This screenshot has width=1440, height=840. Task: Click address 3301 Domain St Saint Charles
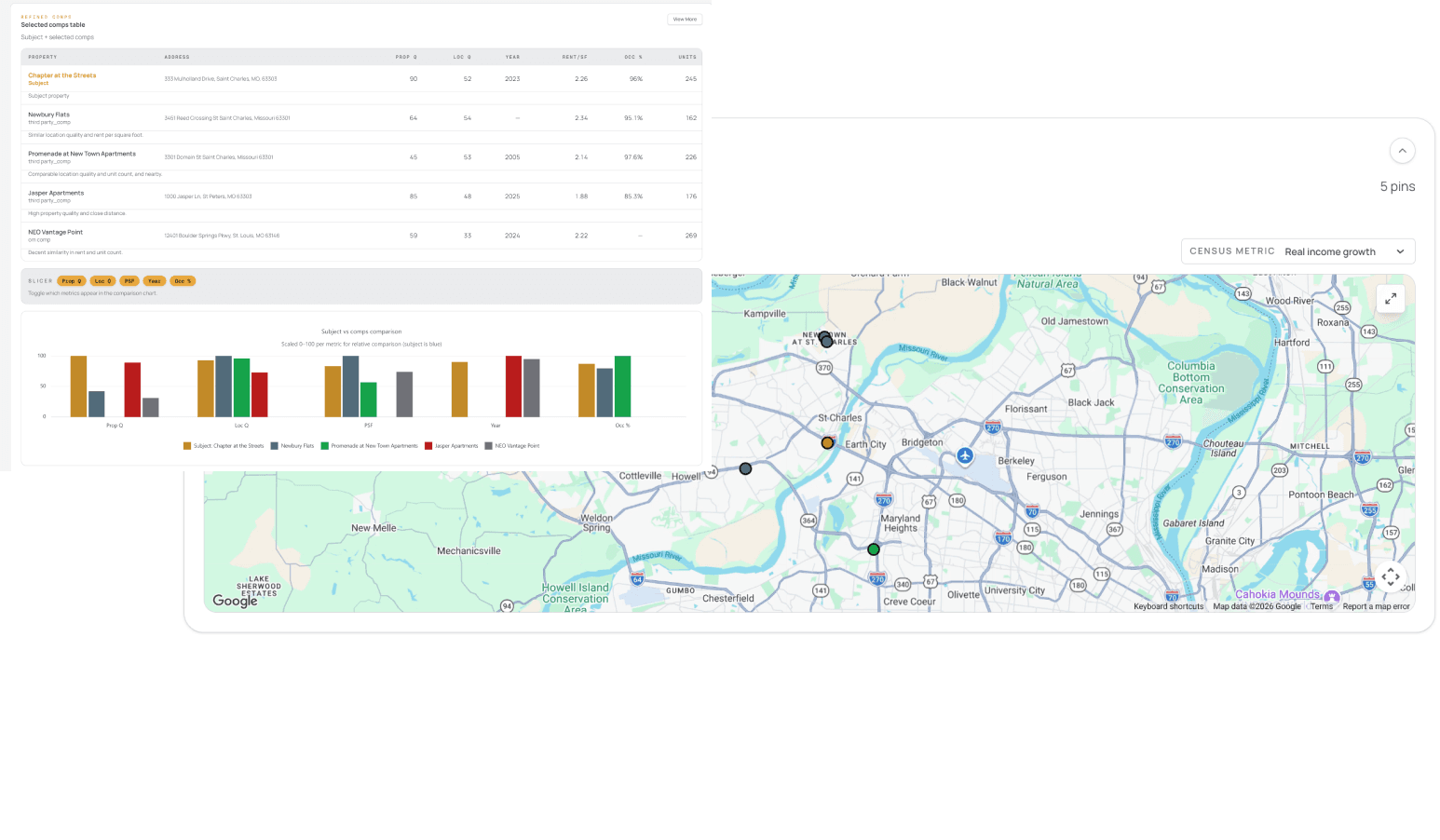click(219, 157)
